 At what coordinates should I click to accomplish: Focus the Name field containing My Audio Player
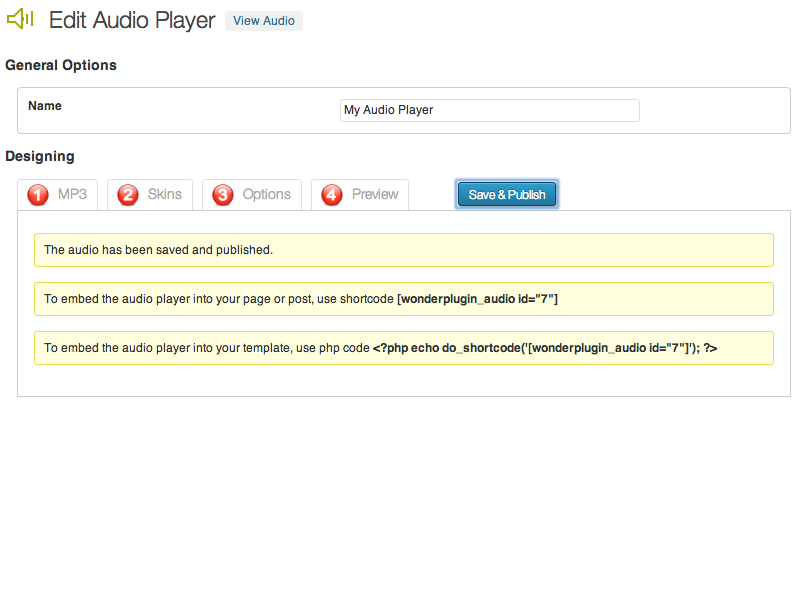coord(489,110)
